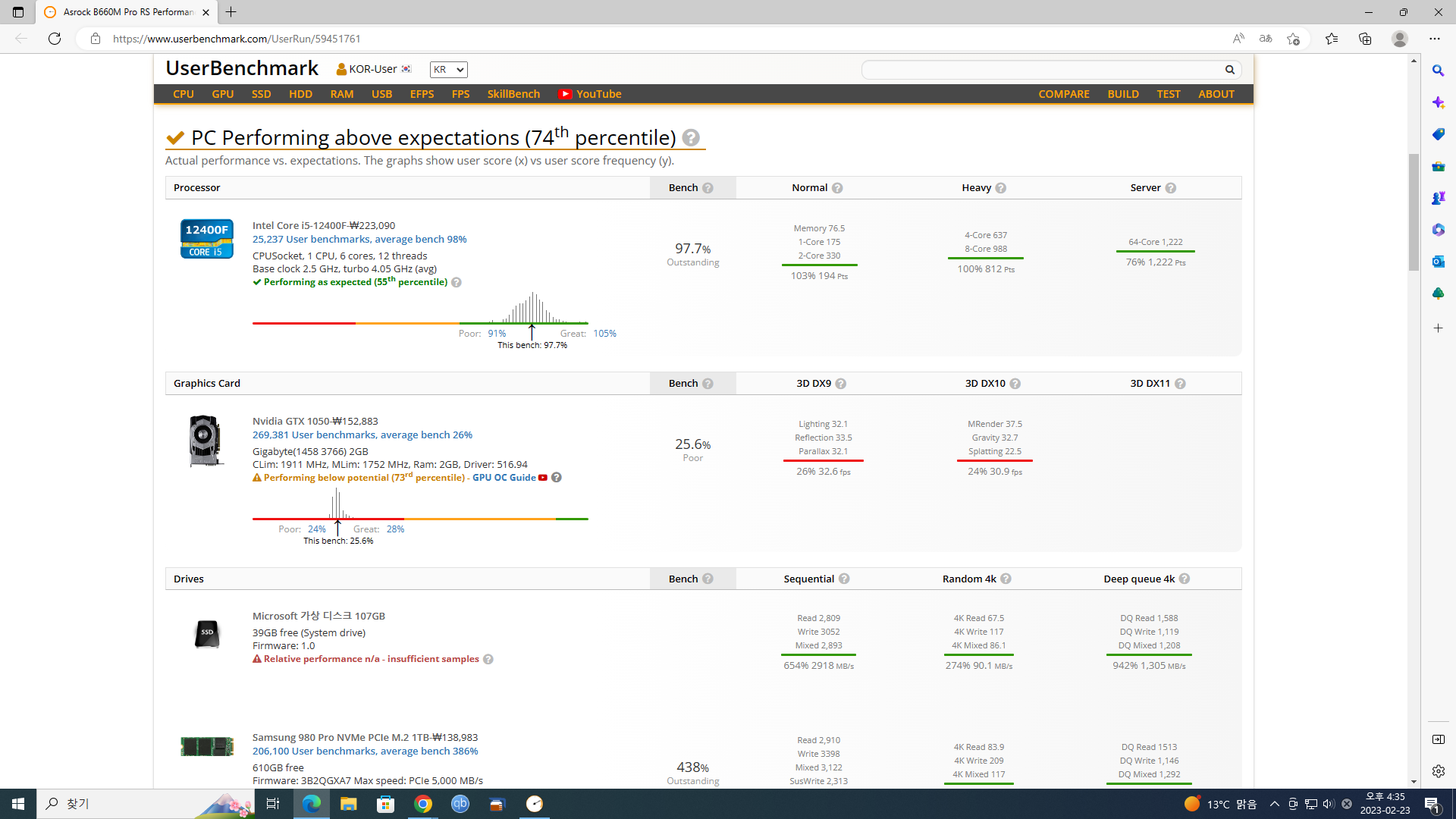Open Samsung 980 Pro NVMe product link
1456x819 pixels.
click(341, 737)
